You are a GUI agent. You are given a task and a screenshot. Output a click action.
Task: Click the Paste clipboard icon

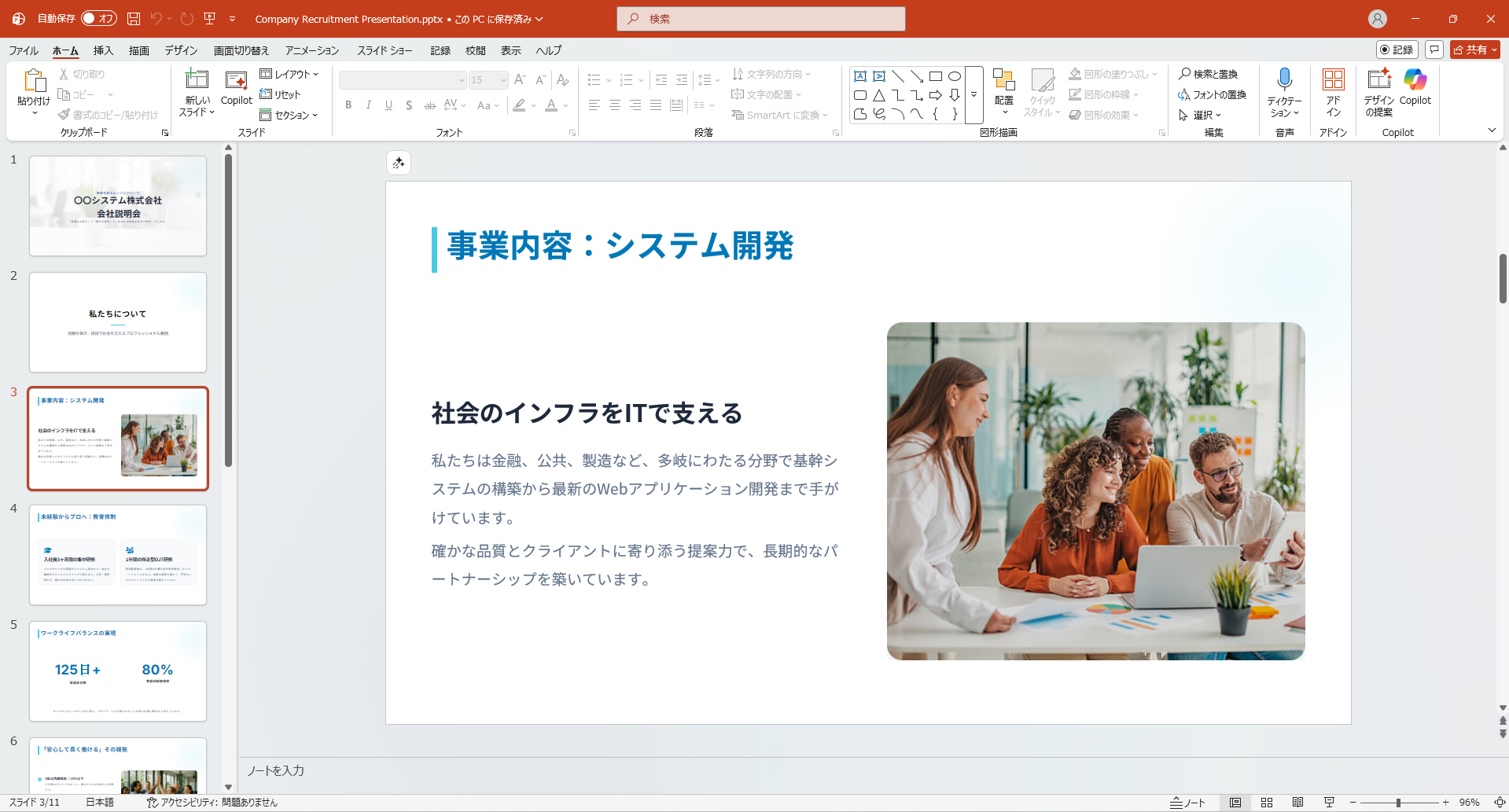coord(34,80)
